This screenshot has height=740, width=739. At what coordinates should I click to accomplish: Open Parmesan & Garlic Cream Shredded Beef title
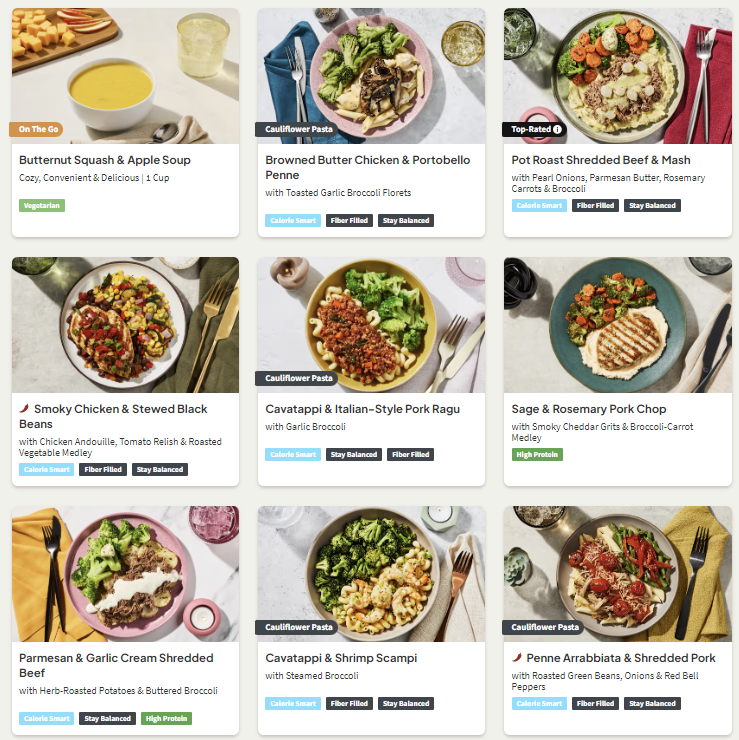click(116, 665)
